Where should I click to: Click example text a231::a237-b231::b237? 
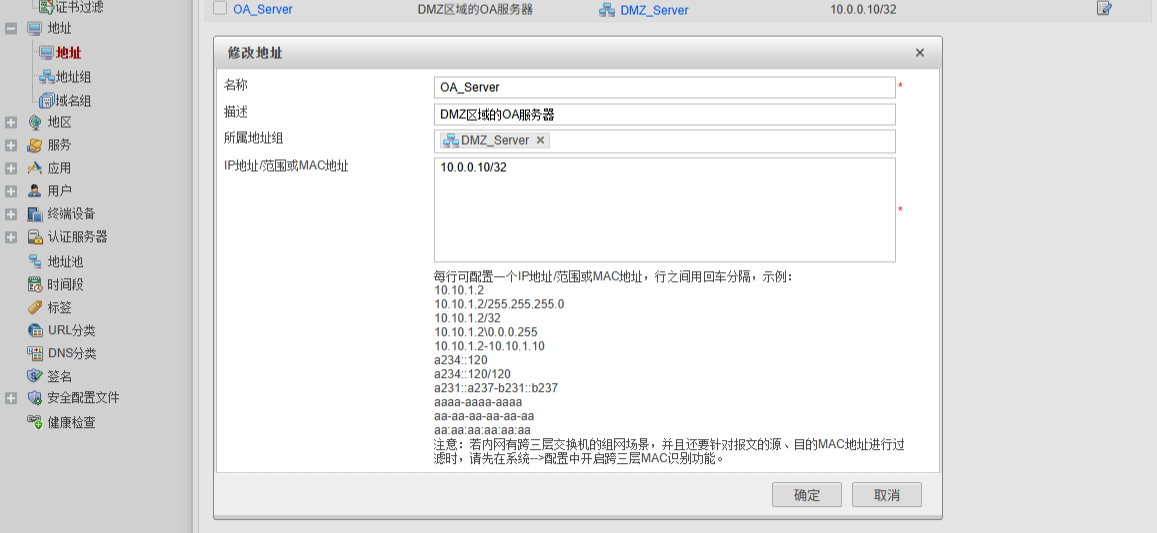[496, 388]
